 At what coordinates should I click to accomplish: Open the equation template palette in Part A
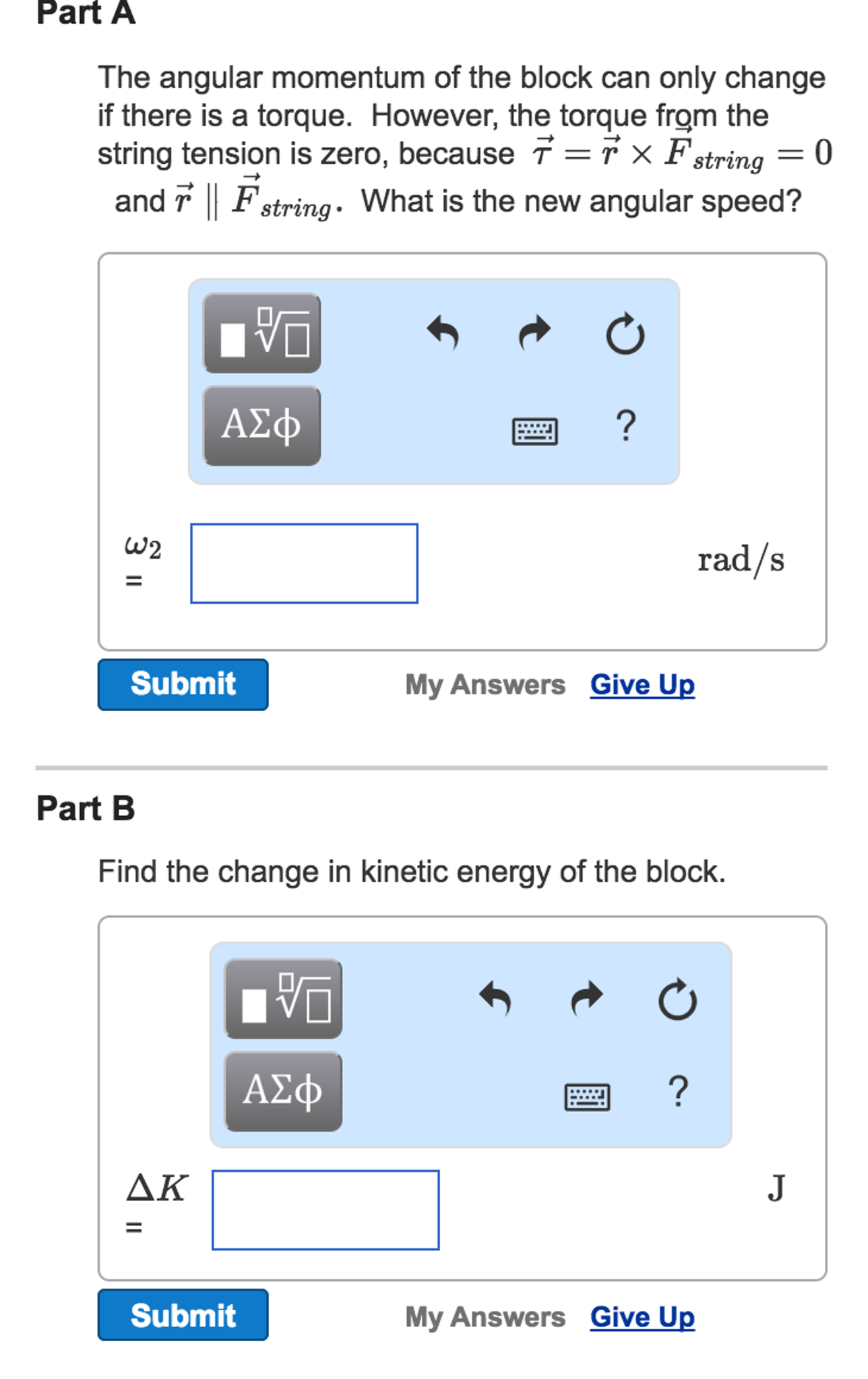point(261,332)
